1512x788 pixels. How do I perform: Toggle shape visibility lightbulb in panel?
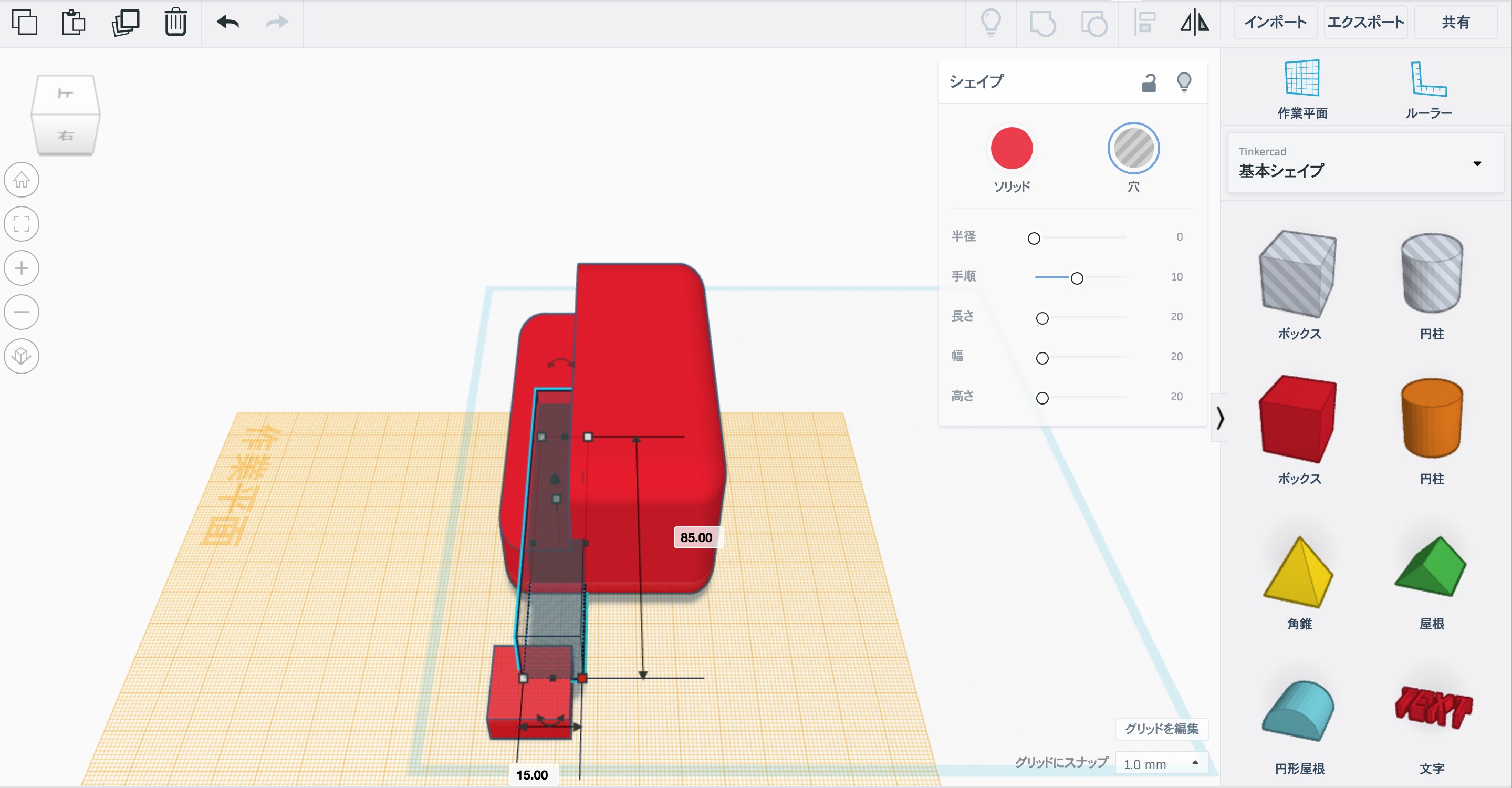1184,82
